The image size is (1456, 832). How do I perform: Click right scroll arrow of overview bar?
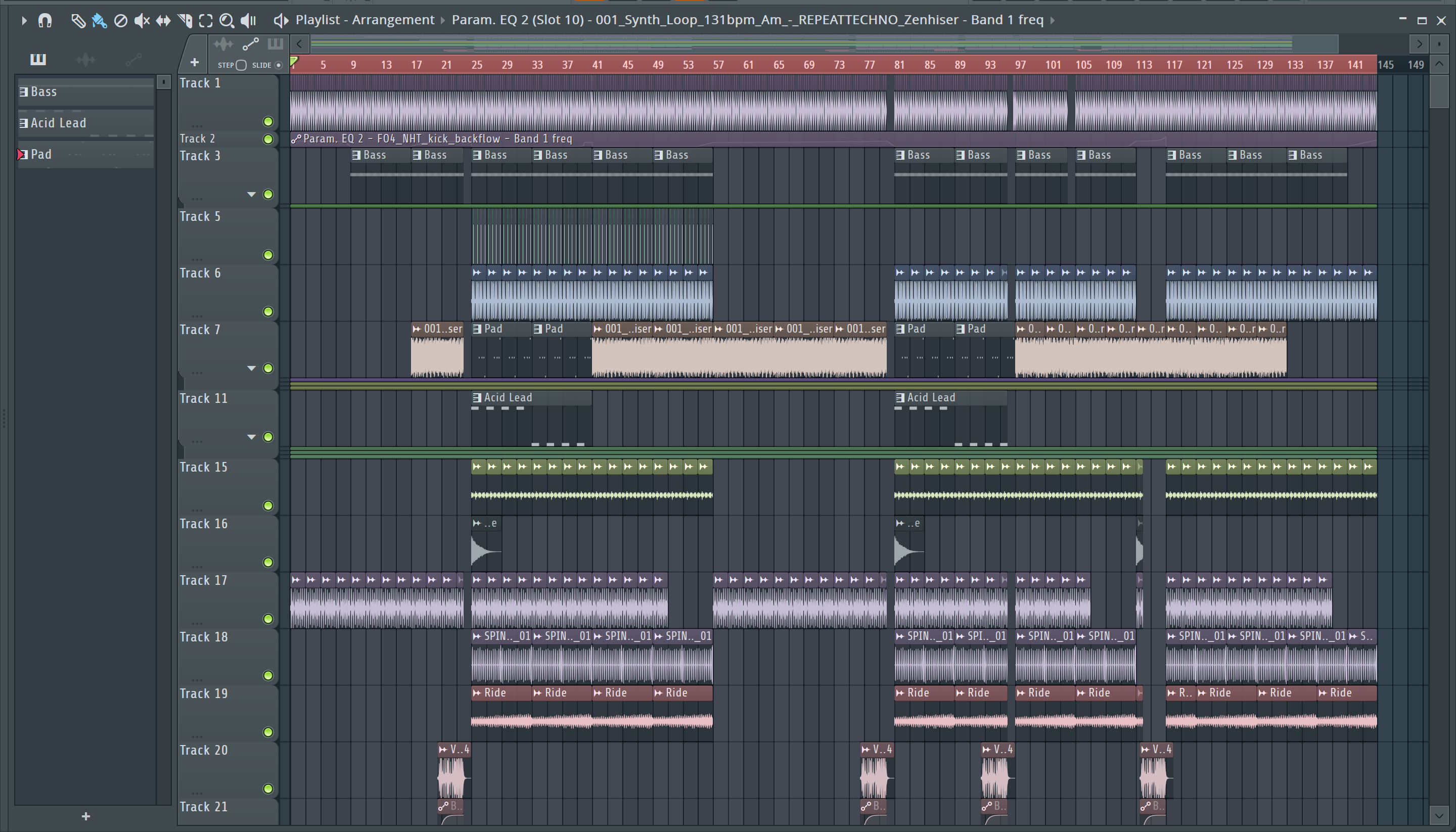click(1419, 44)
